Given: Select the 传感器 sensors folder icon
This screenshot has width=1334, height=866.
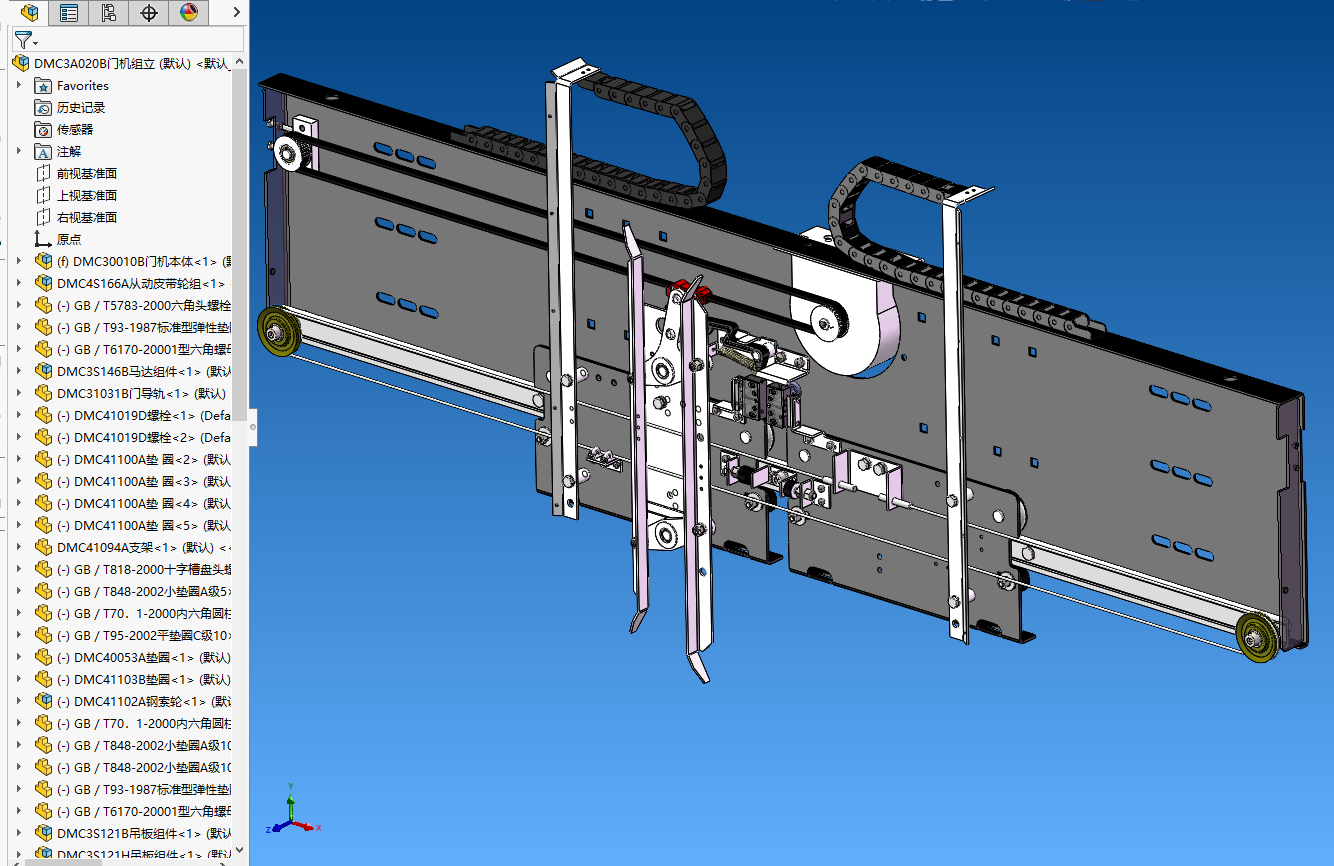Looking at the screenshot, I should (43, 130).
